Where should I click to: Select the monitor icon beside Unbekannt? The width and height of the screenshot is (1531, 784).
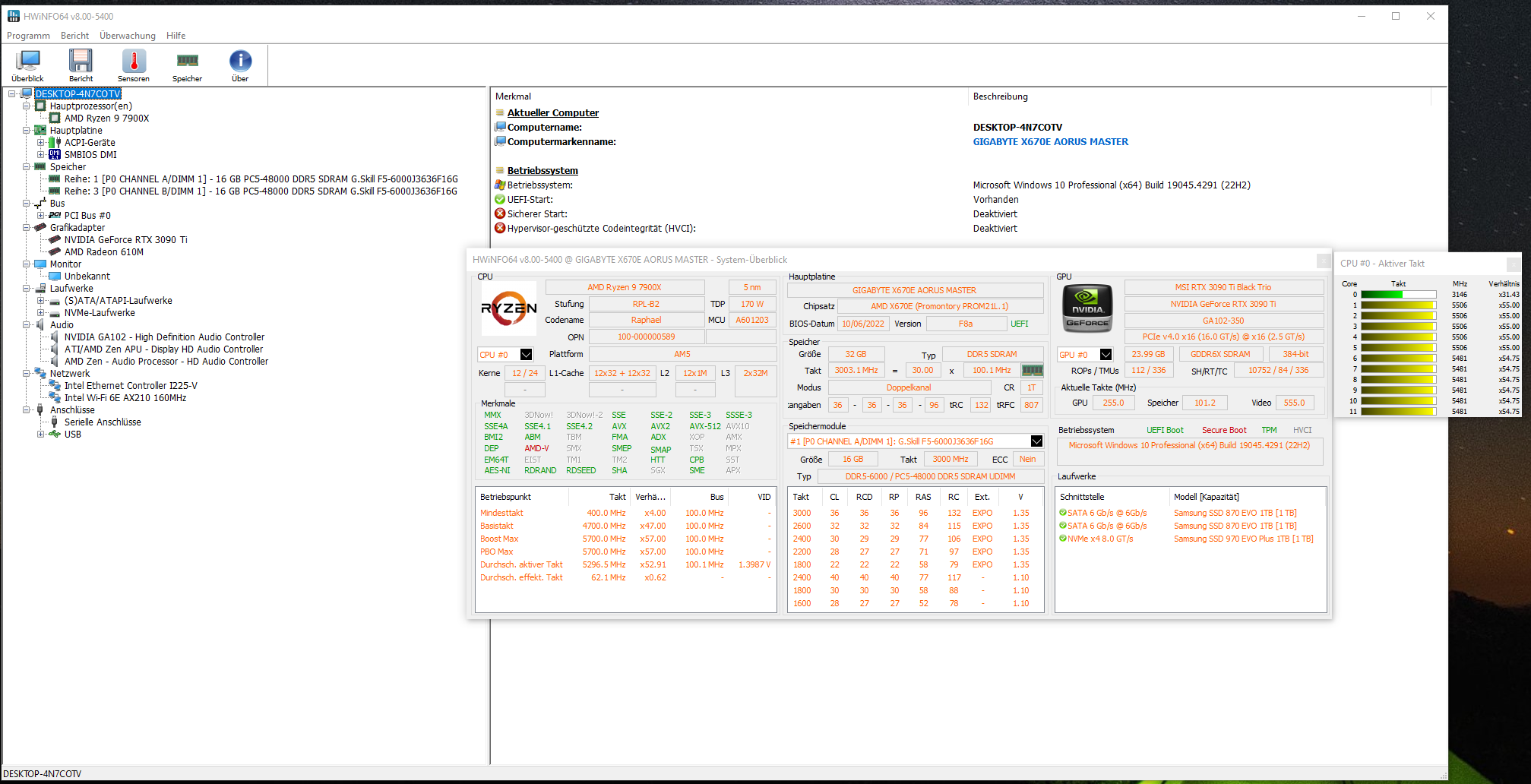point(55,277)
